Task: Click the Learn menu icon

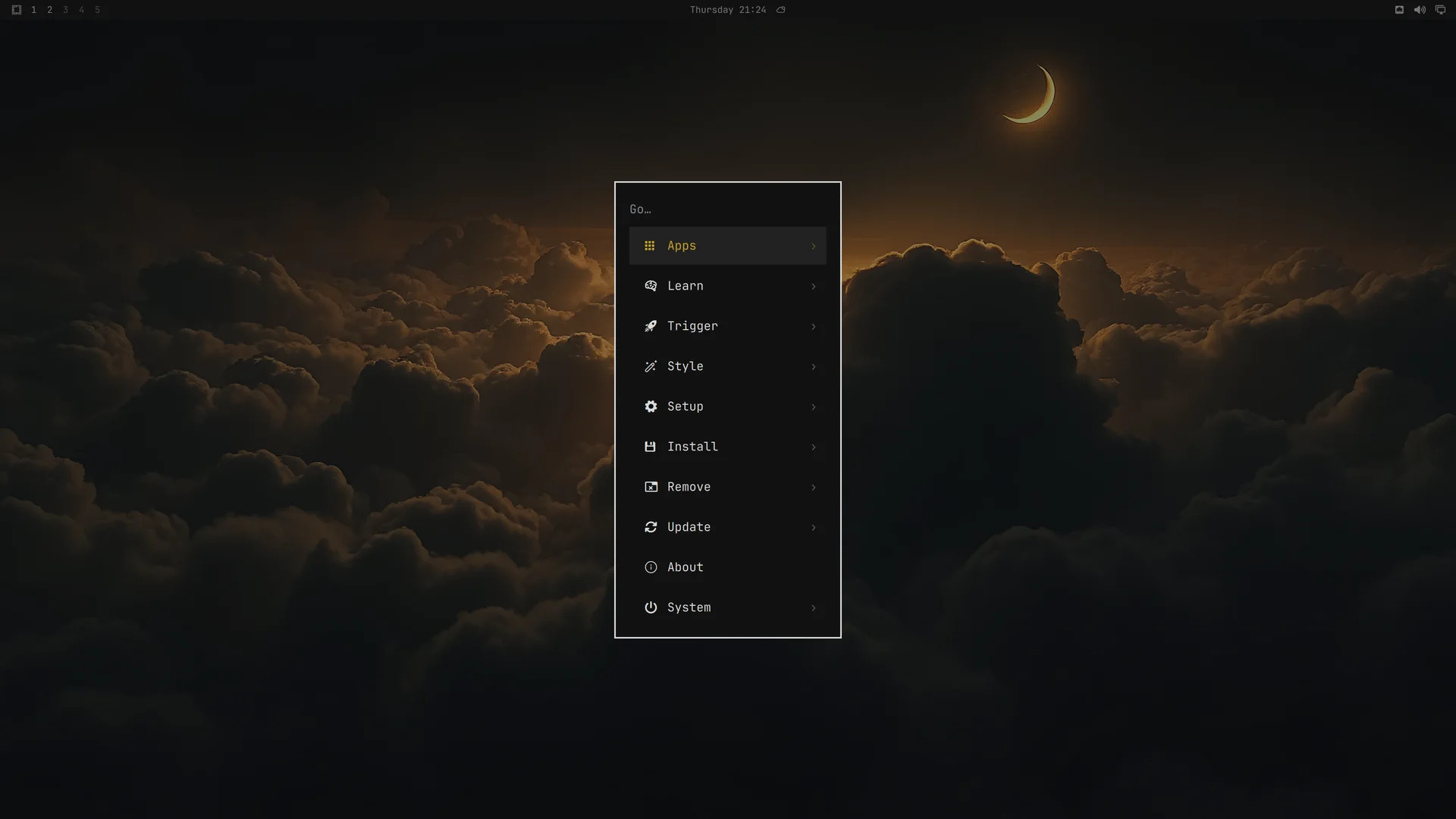Action: point(651,286)
